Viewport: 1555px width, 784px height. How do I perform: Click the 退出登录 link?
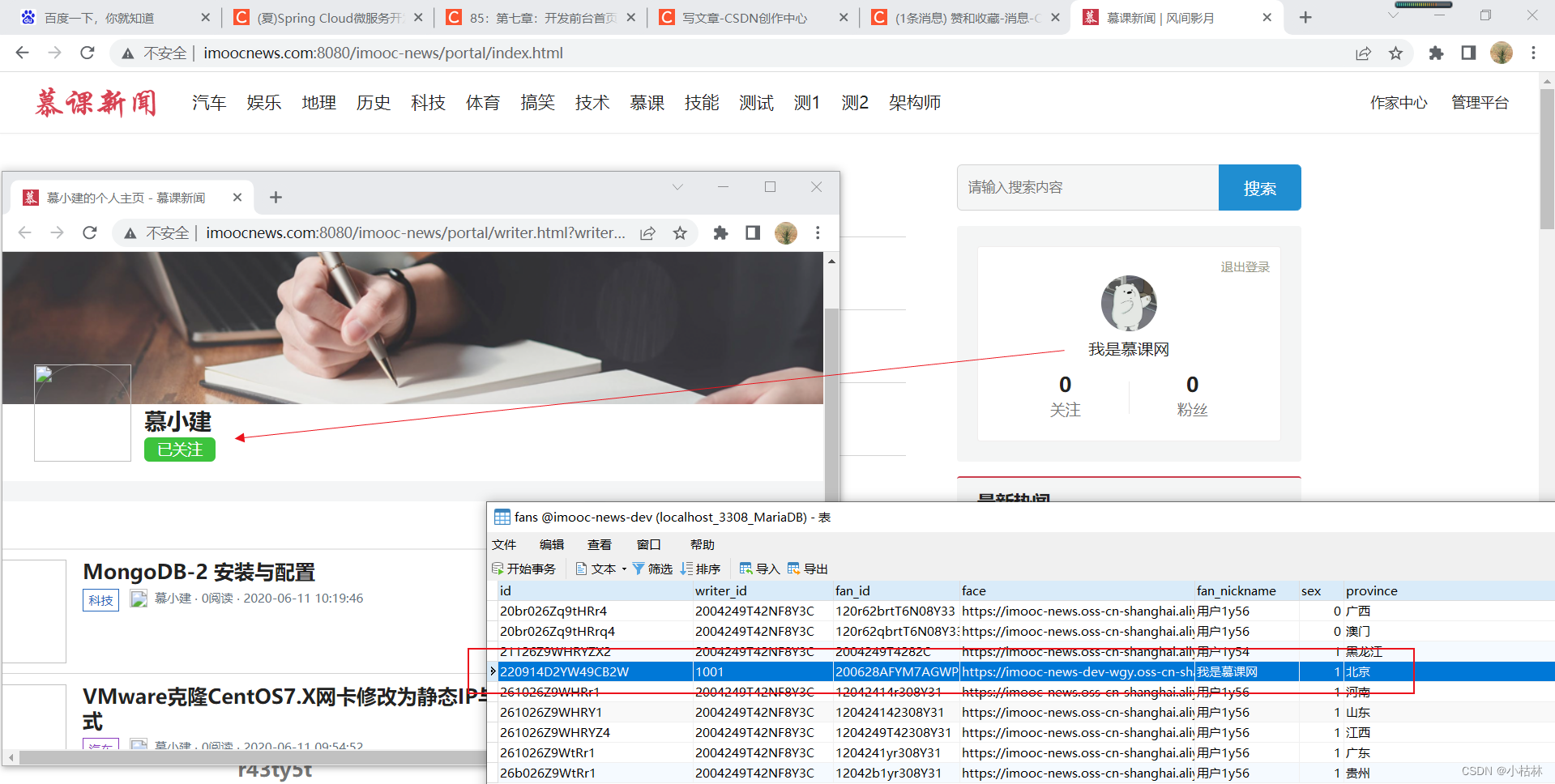point(1245,266)
